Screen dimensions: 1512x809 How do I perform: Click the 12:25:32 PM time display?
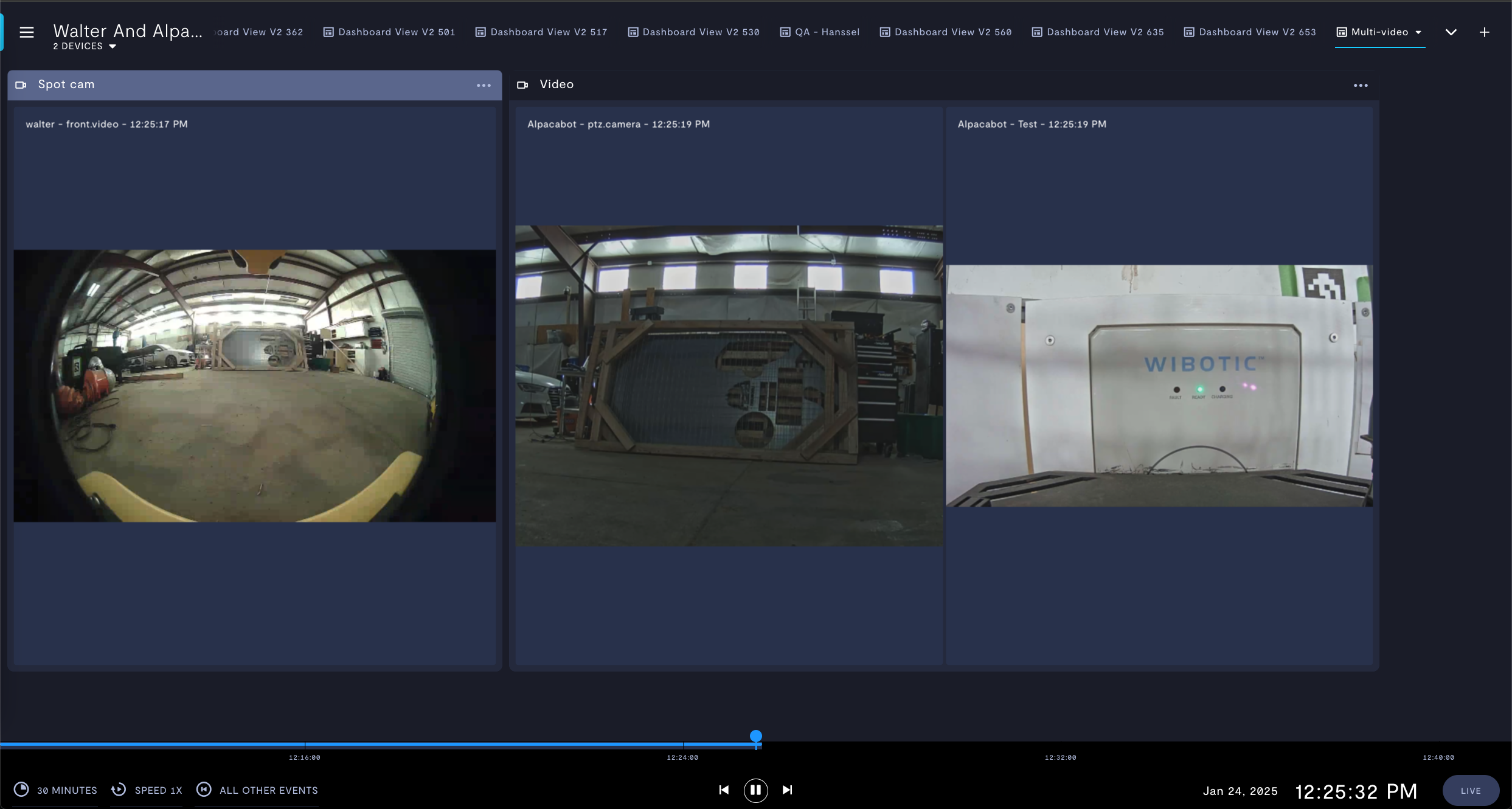(x=1356, y=791)
